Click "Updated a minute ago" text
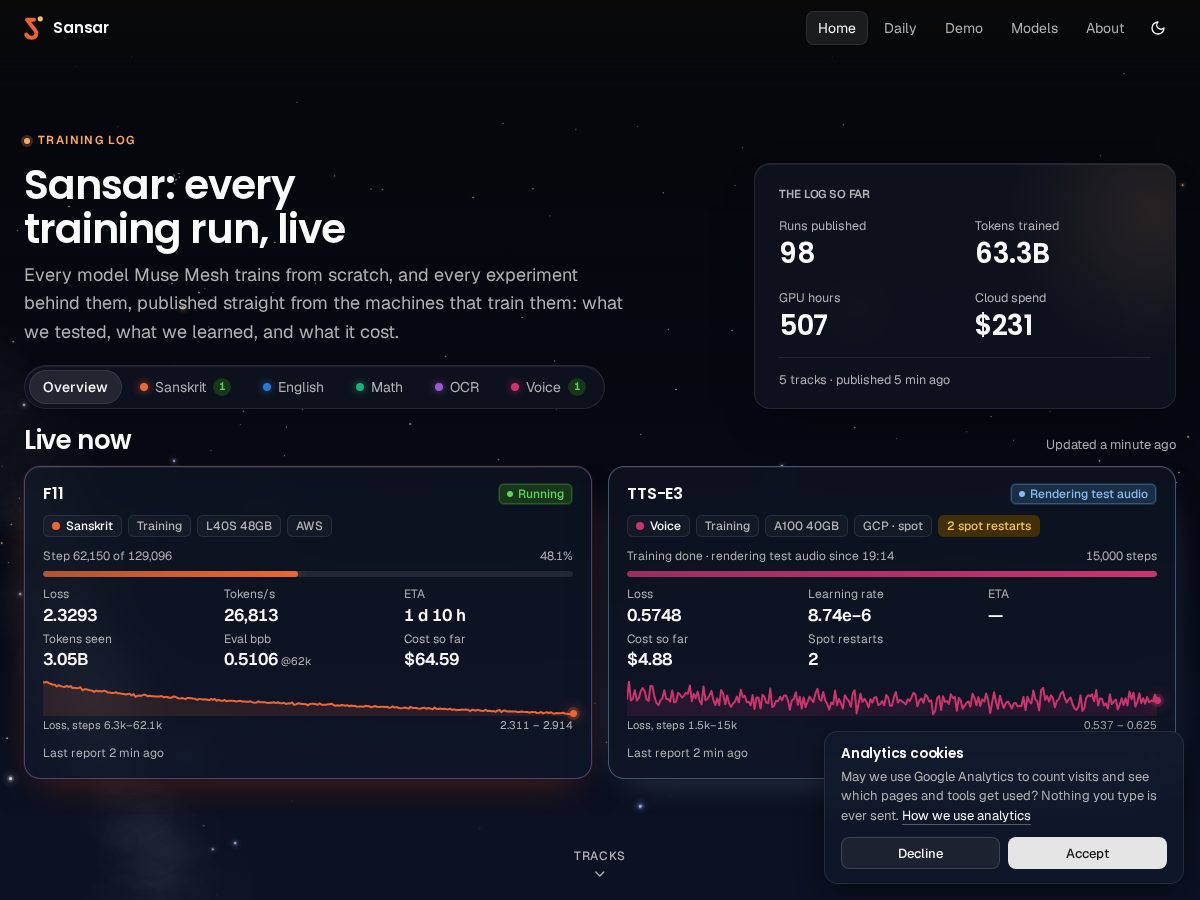Screen dimensions: 1200x900 (1111, 444)
